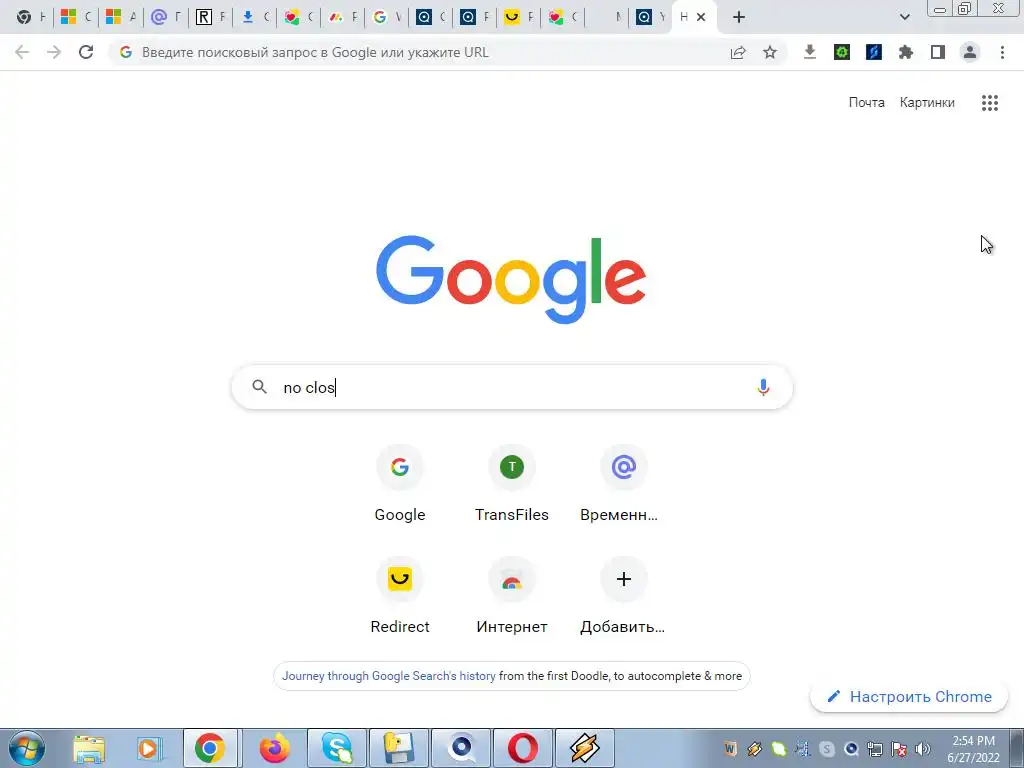
Task: Open the Extensions puzzle piece menu
Action: (x=906, y=52)
